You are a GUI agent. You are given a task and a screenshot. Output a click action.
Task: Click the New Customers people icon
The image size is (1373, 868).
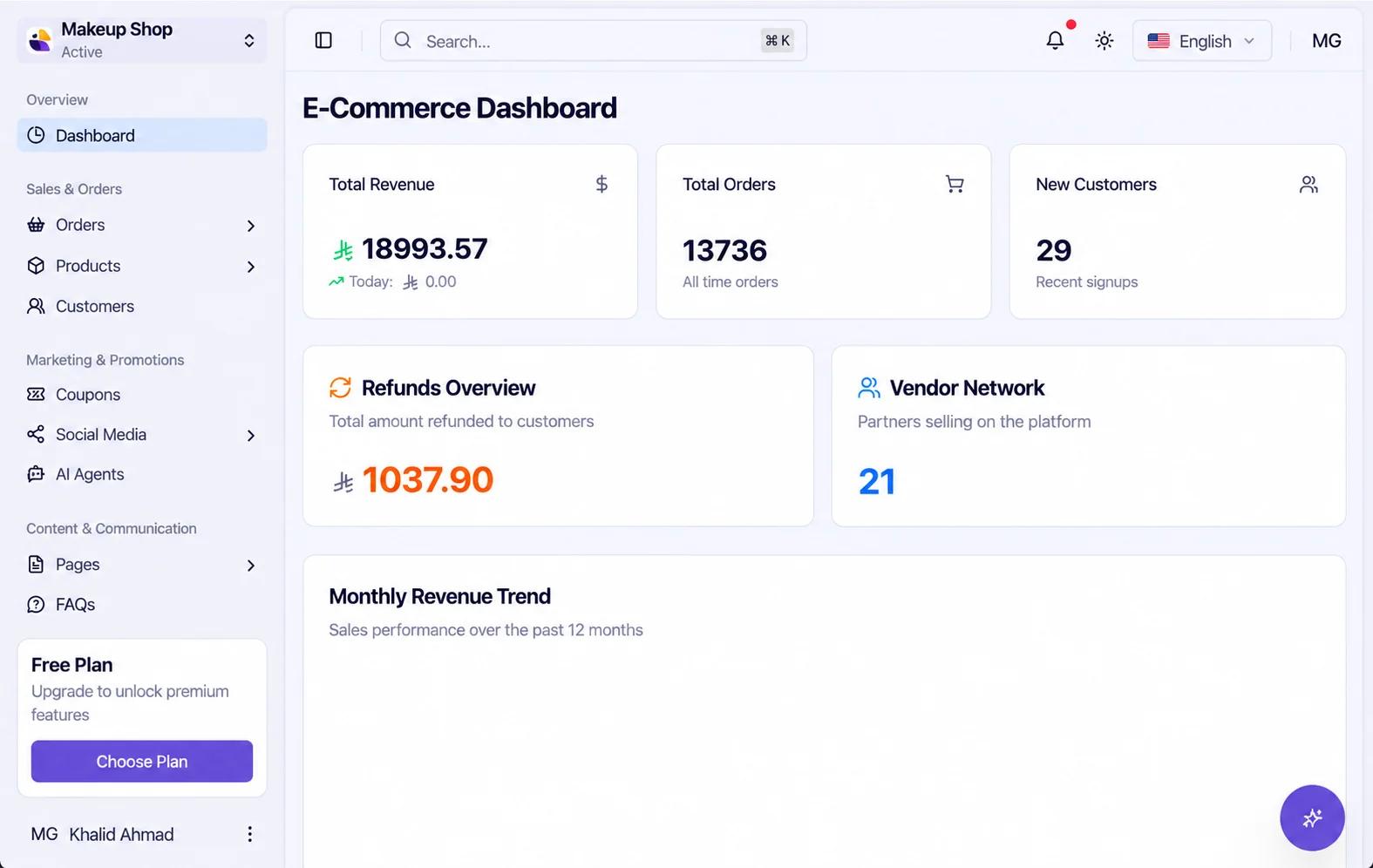point(1308,184)
